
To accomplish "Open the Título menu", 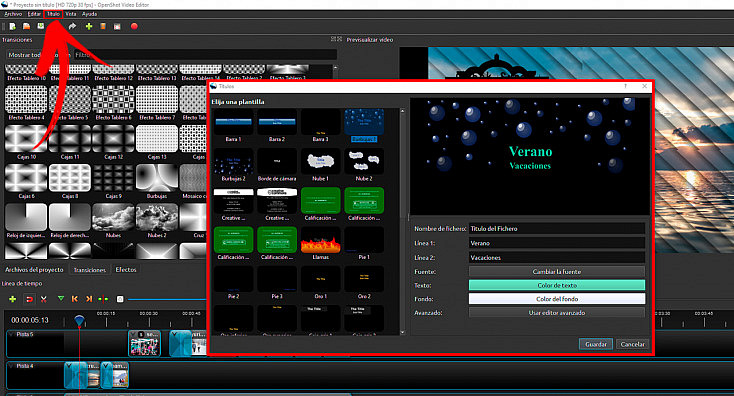I will (53, 14).
